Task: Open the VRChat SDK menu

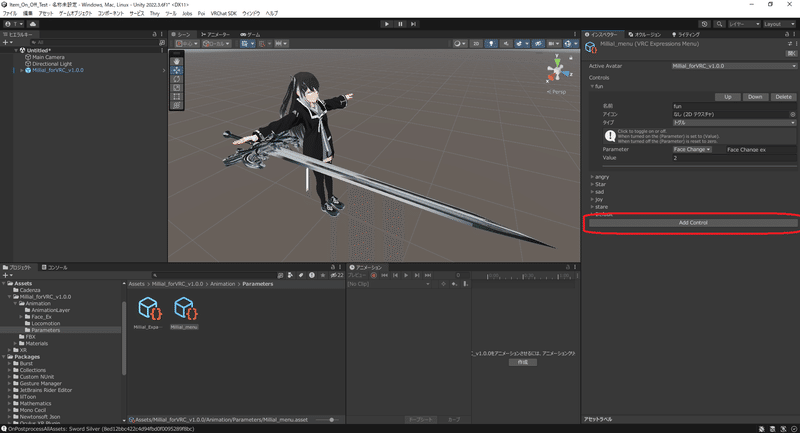Action: click(223, 13)
